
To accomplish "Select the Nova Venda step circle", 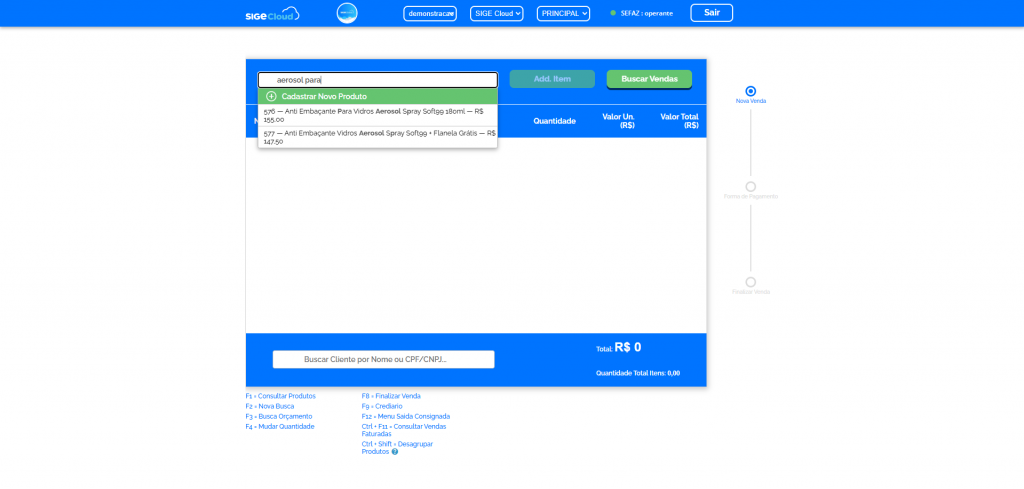I will (751, 91).
